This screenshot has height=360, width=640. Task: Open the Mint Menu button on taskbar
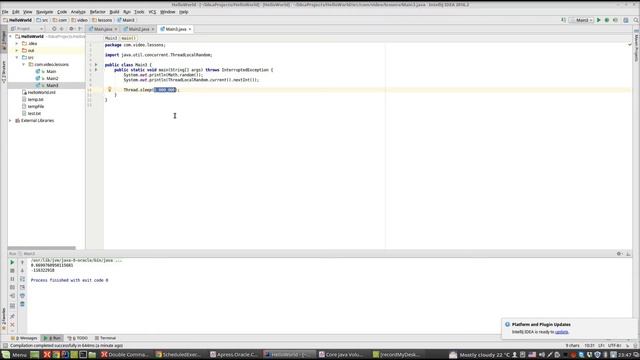(x=14, y=355)
